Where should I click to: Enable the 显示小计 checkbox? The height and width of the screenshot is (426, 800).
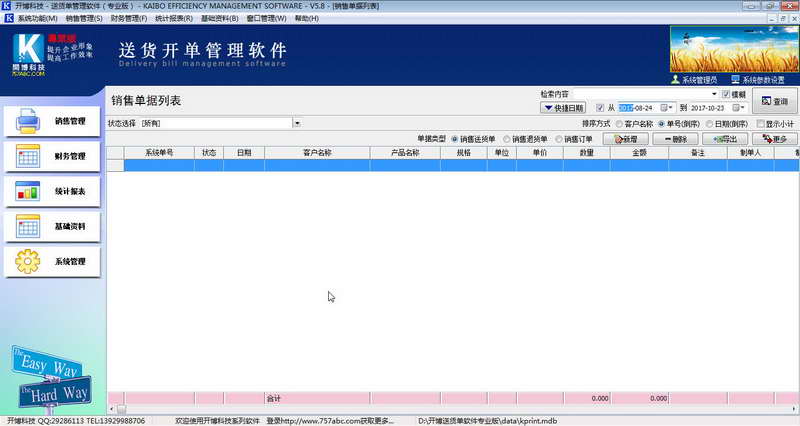760,123
